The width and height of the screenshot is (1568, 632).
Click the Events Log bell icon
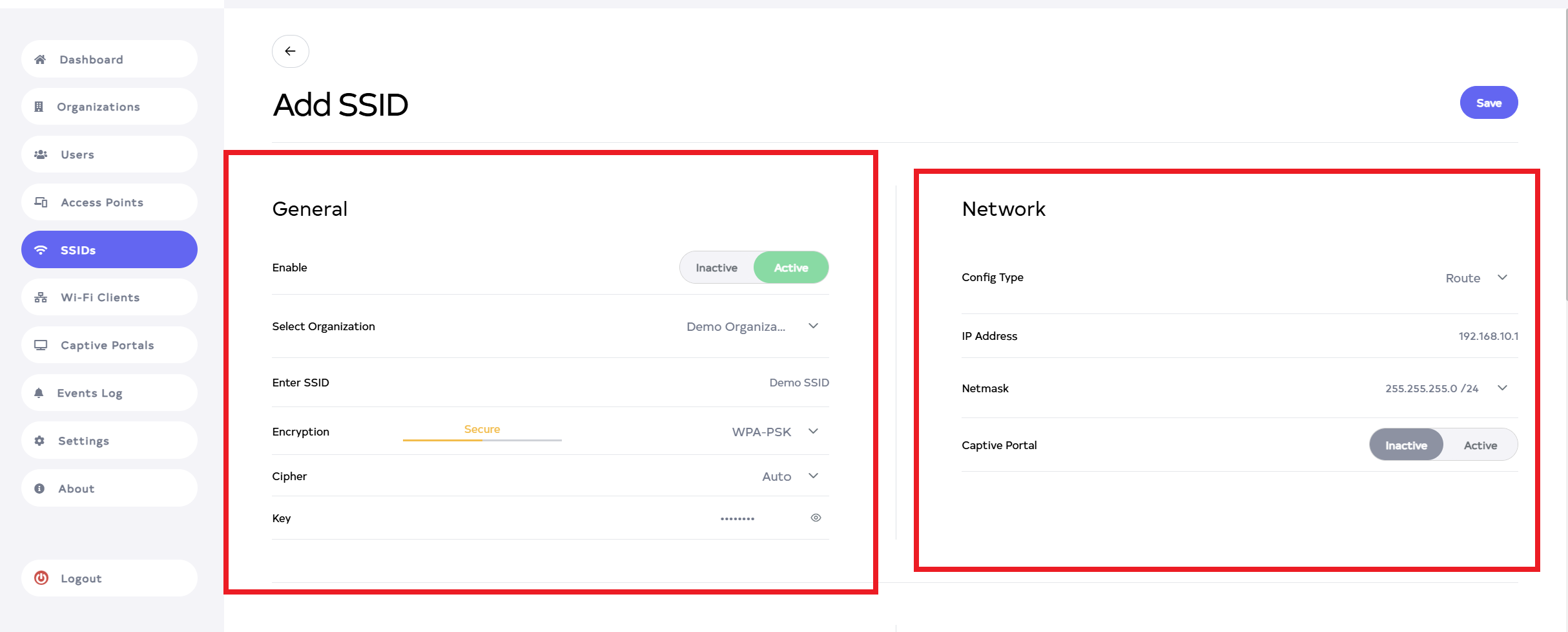point(39,393)
